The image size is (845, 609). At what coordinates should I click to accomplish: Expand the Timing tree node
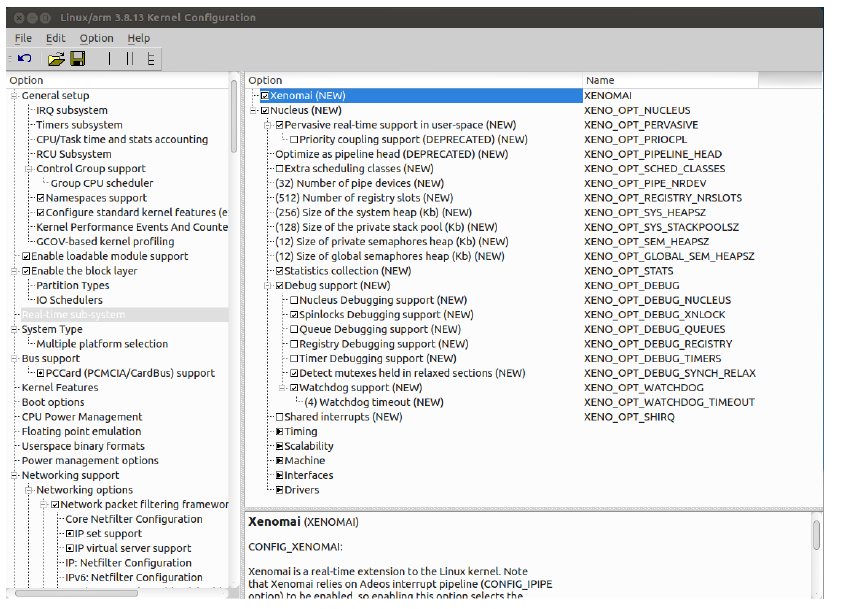279,432
